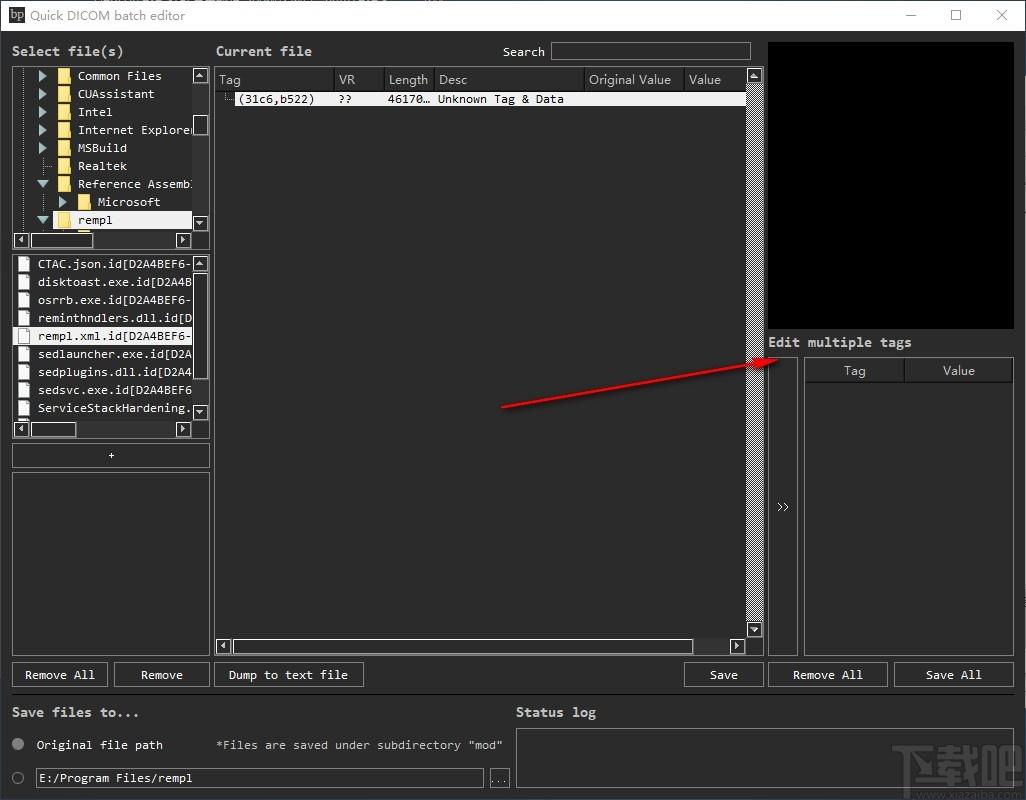1026x800 pixels.
Task: Click the rempl folder icon
Action: [x=64, y=220]
